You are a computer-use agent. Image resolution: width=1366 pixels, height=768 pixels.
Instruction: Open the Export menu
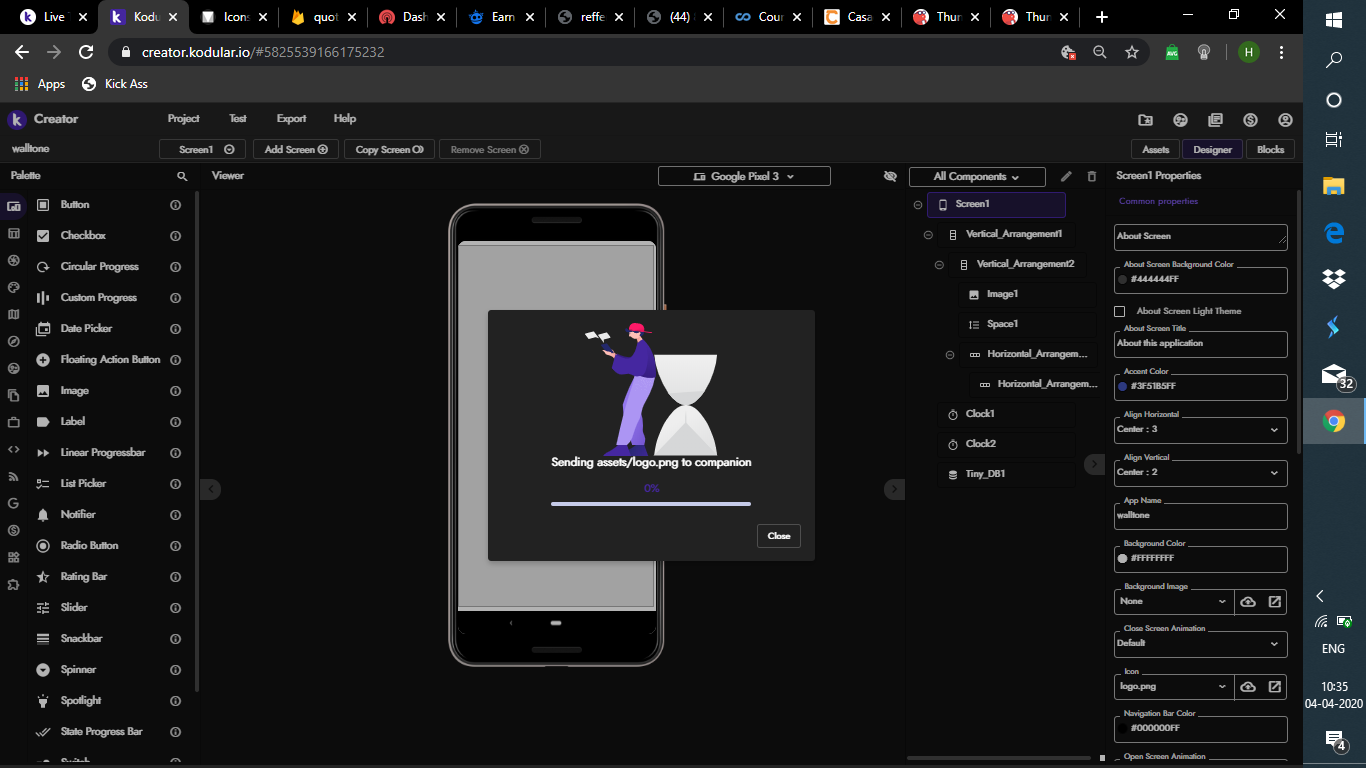291,118
